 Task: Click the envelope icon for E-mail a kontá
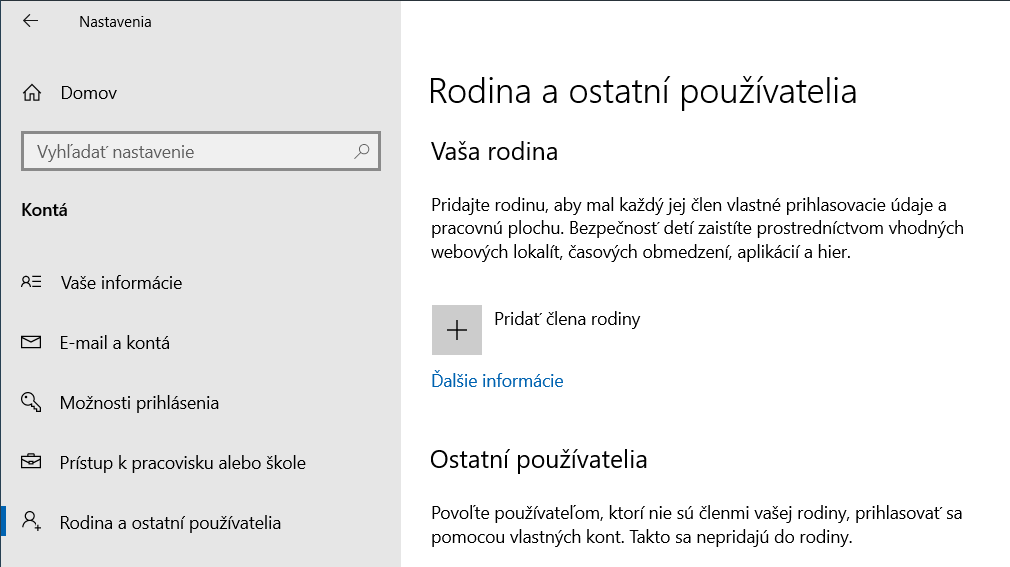pyautogui.click(x=31, y=343)
